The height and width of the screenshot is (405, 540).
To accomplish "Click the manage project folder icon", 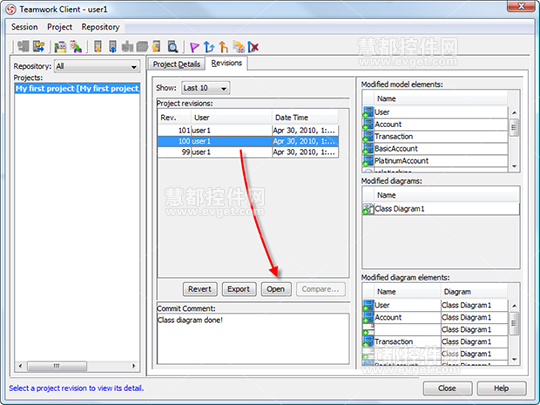I will (60, 46).
